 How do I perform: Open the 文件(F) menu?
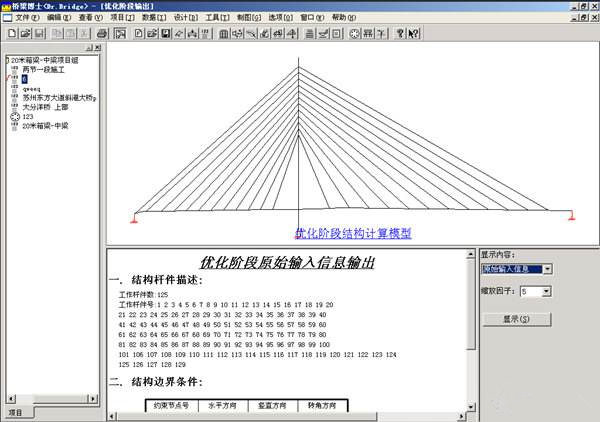tap(27, 18)
